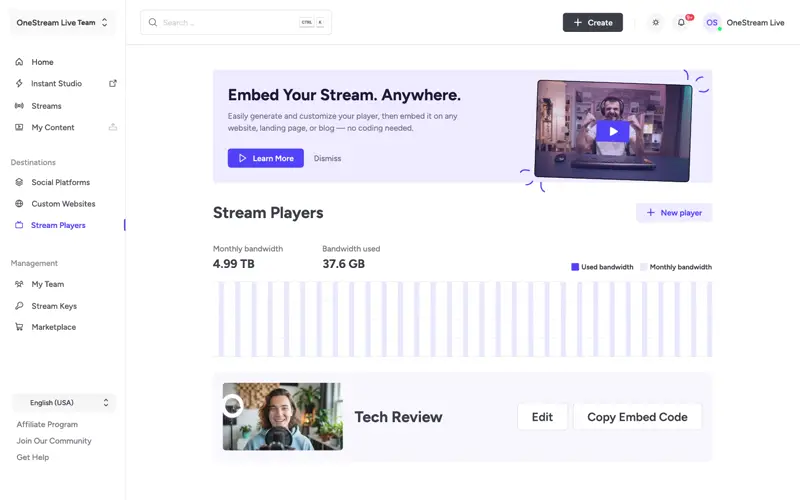This screenshot has width=800, height=500.
Task: Click the 37.6 GB bandwidth used value
Action: [343, 264]
